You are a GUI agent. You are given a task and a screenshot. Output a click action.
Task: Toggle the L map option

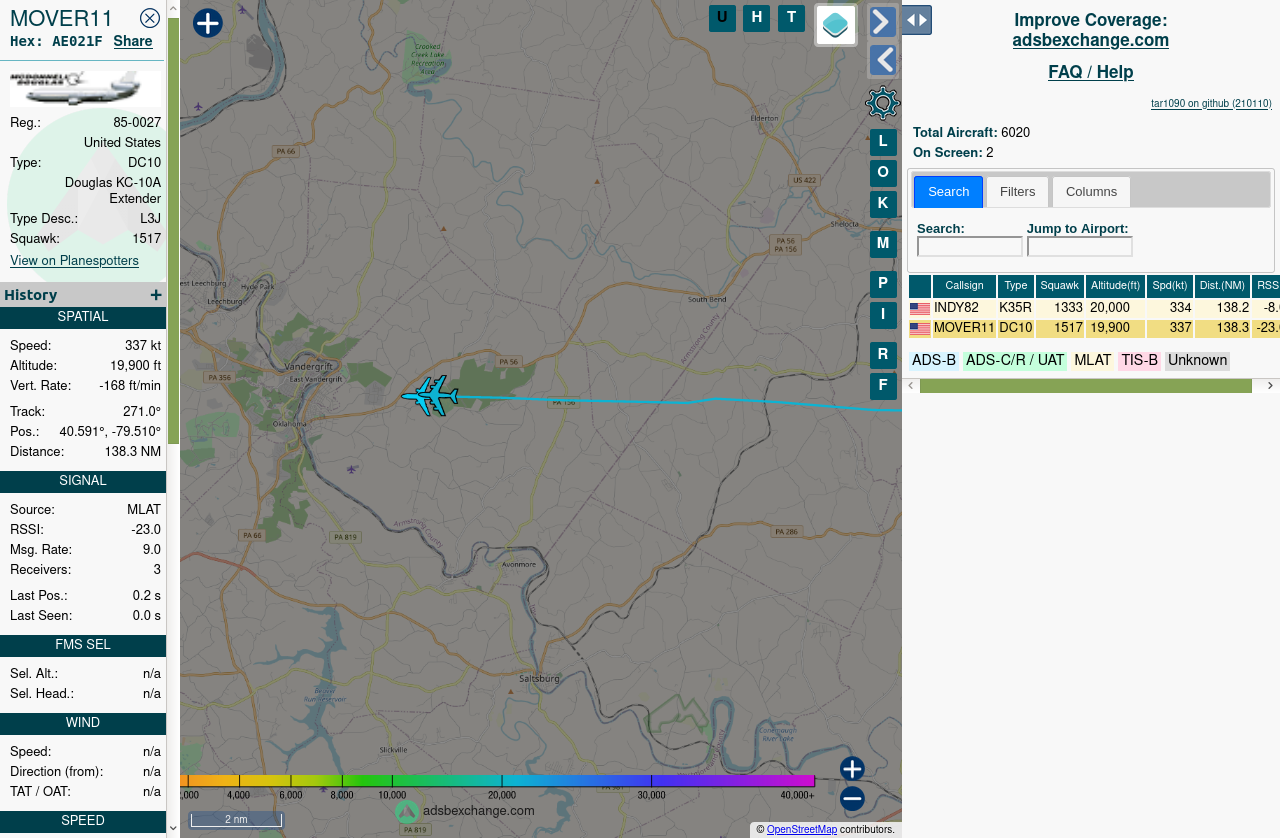(883, 142)
